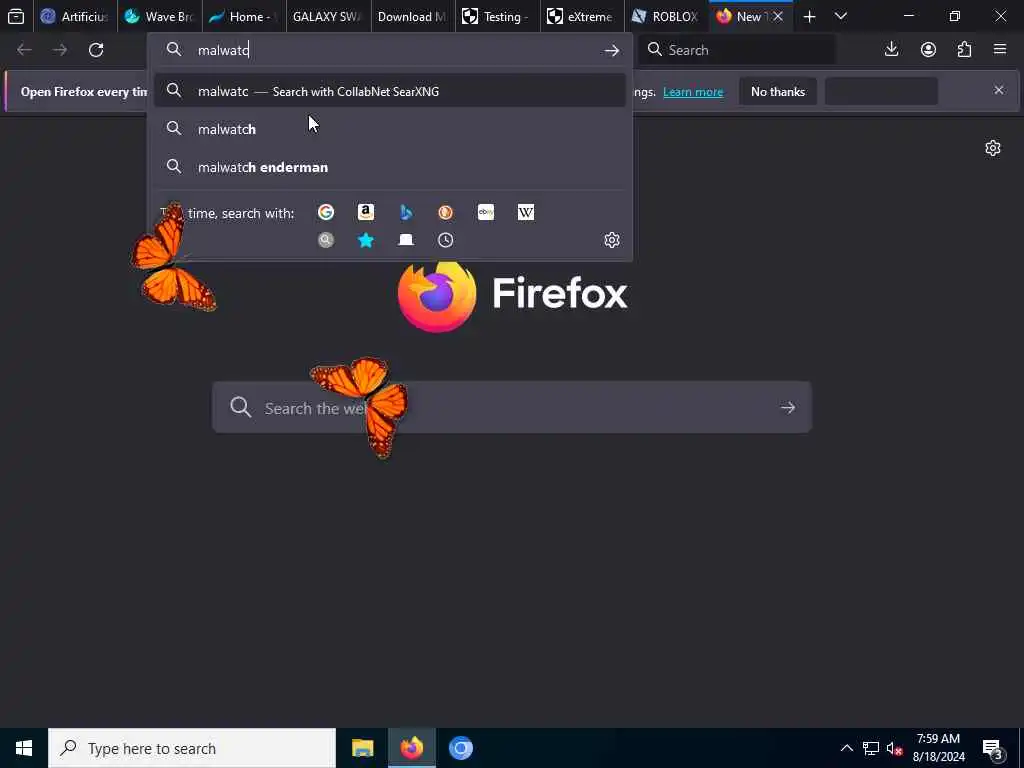Show hidden system tray icons
The width and height of the screenshot is (1024, 768).
click(x=846, y=748)
